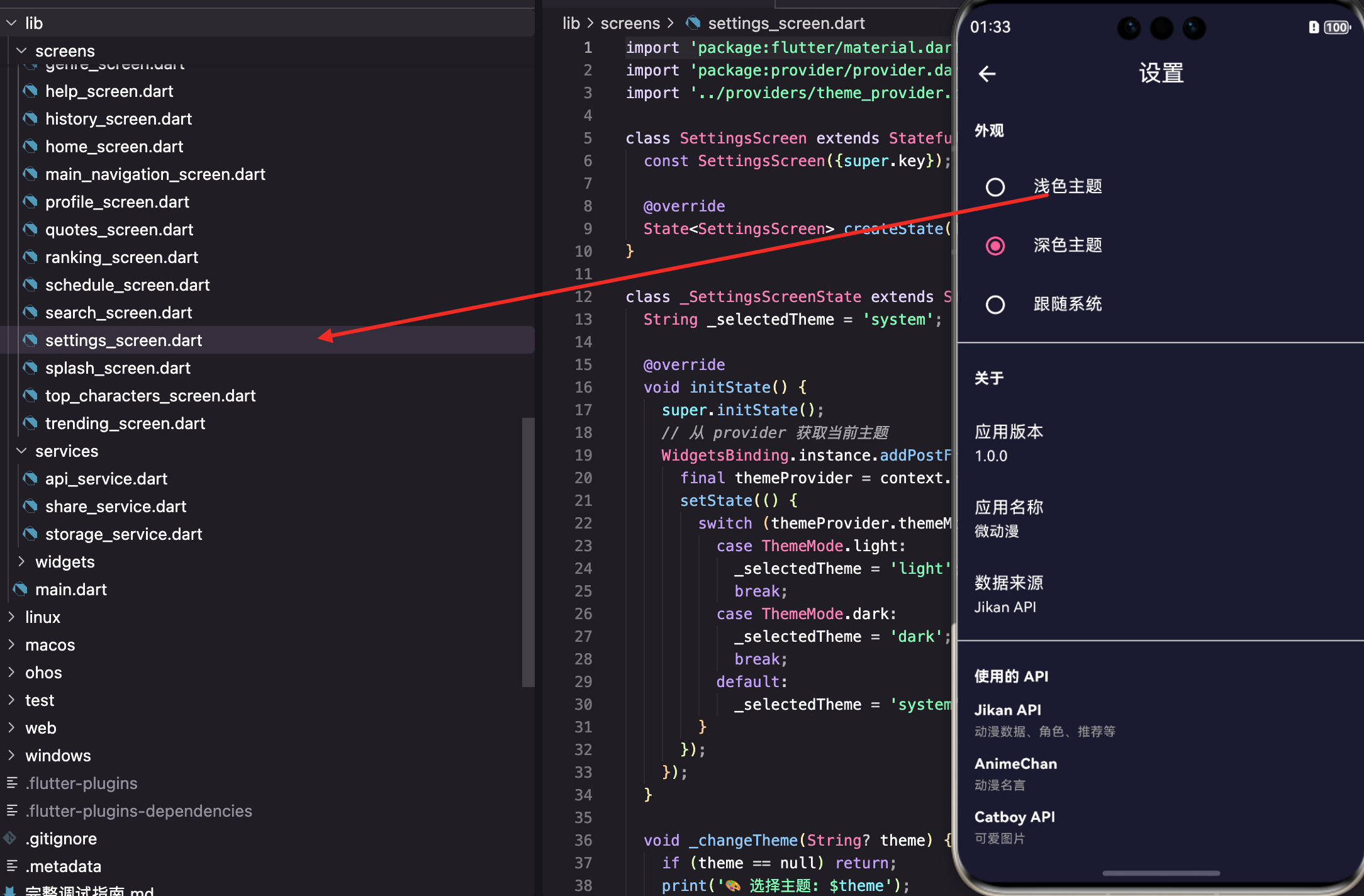Collapse the services folder

click(21, 451)
